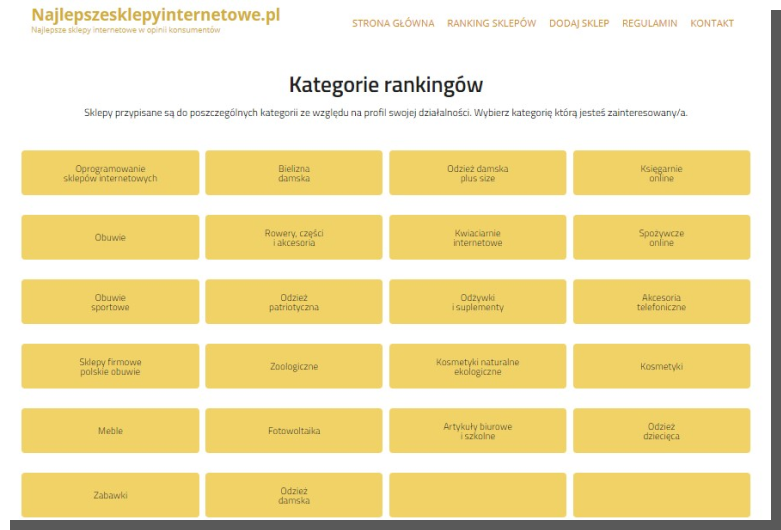
Task: Click the Kategorie rankingów heading
Action: (386, 85)
